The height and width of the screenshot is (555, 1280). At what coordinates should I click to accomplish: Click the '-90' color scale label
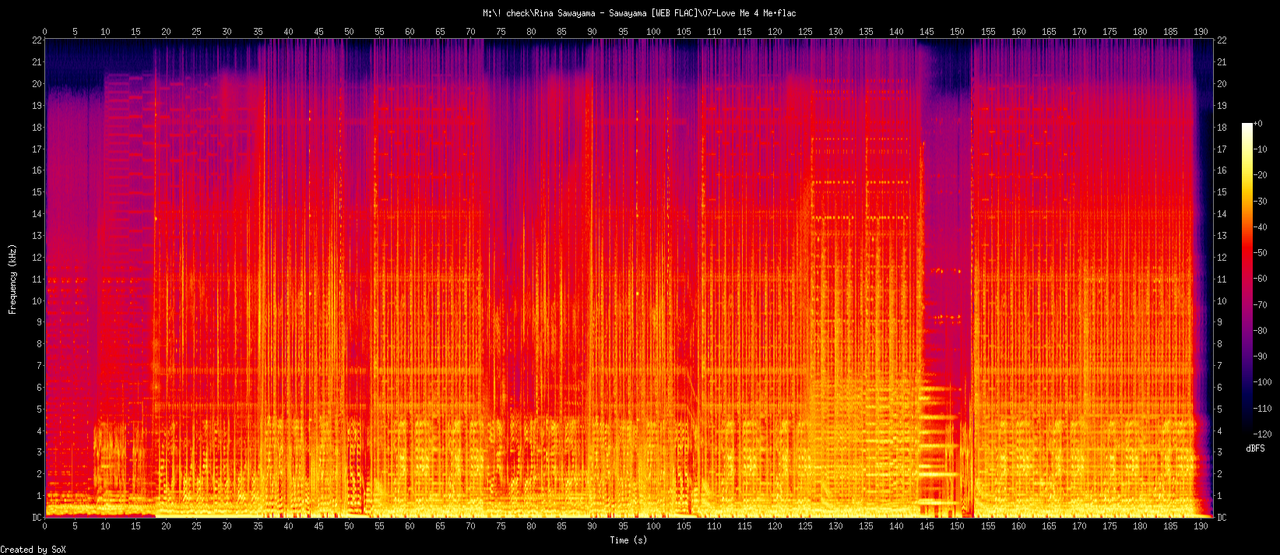tap(1262, 357)
